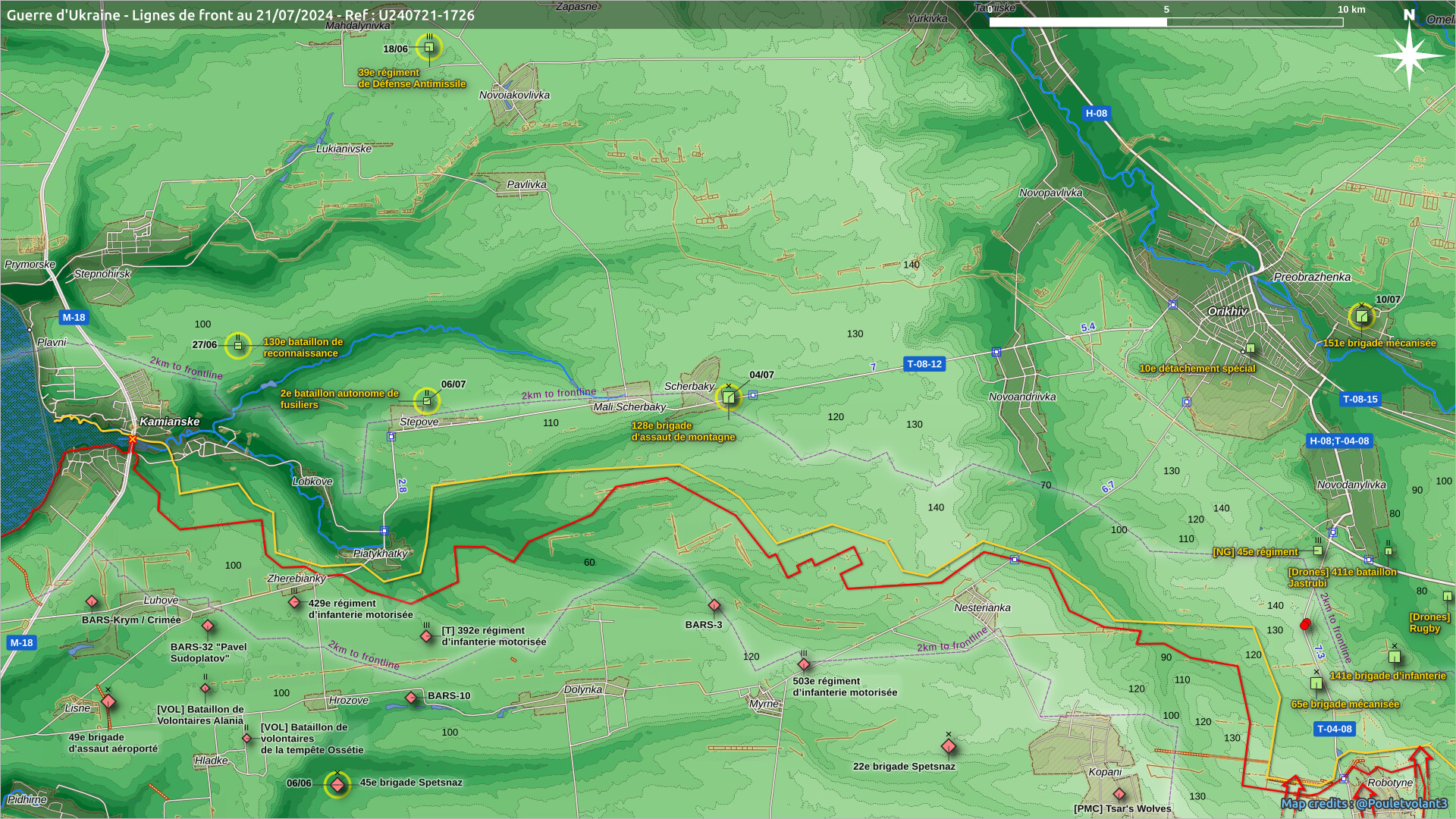
Task: Click the Orikhiv town label
Action: coord(1227,311)
